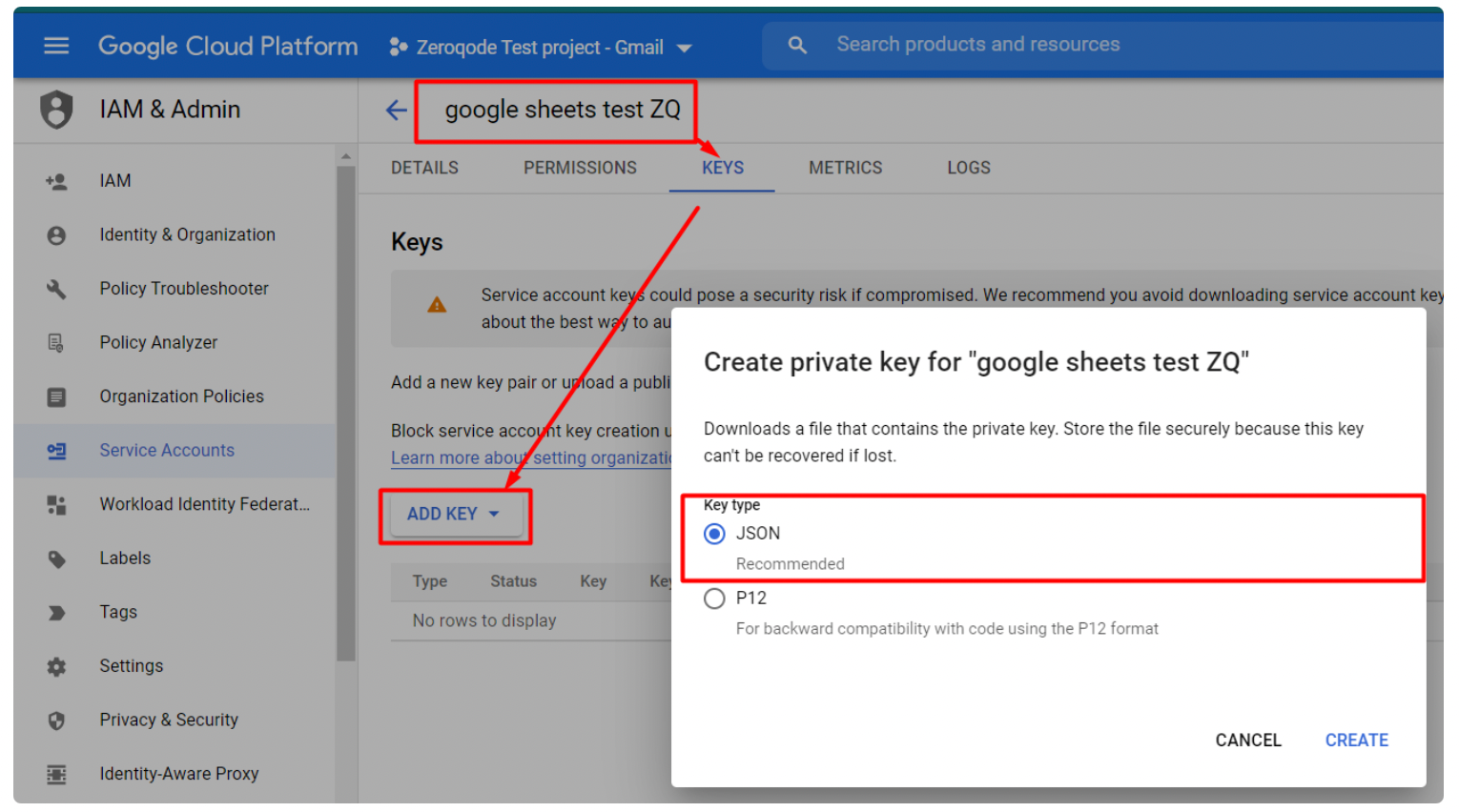This screenshot has height=812, width=1459.
Task: Select the JSON key type
Action: click(714, 534)
